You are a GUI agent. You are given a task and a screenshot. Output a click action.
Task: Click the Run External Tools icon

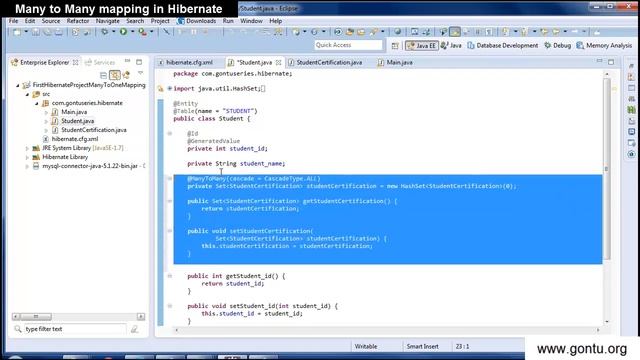[142, 31]
